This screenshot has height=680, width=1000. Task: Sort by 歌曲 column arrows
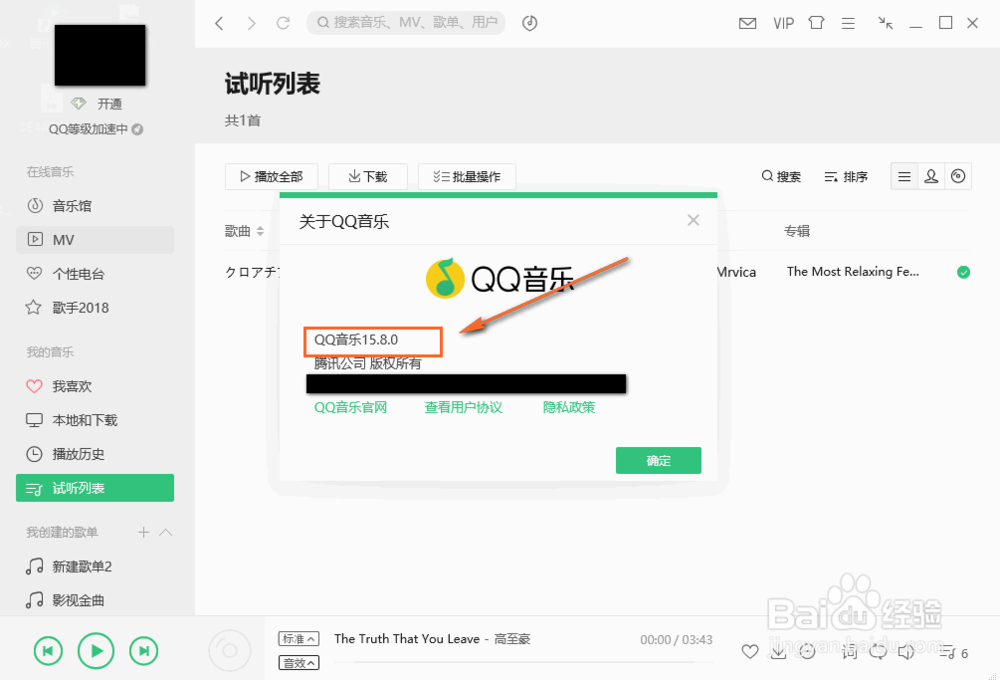coord(260,232)
